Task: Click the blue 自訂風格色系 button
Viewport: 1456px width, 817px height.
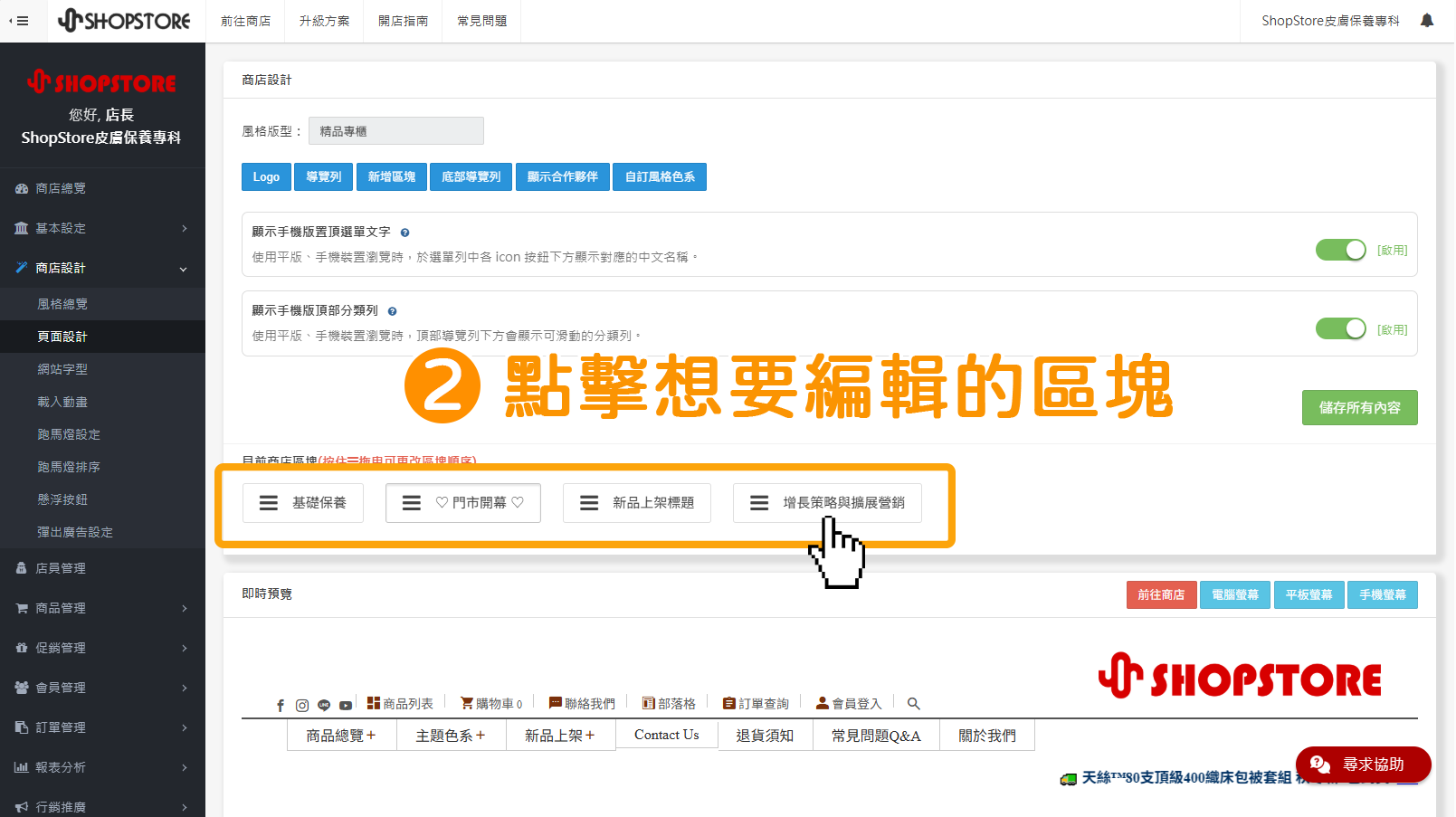Action: [660, 177]
